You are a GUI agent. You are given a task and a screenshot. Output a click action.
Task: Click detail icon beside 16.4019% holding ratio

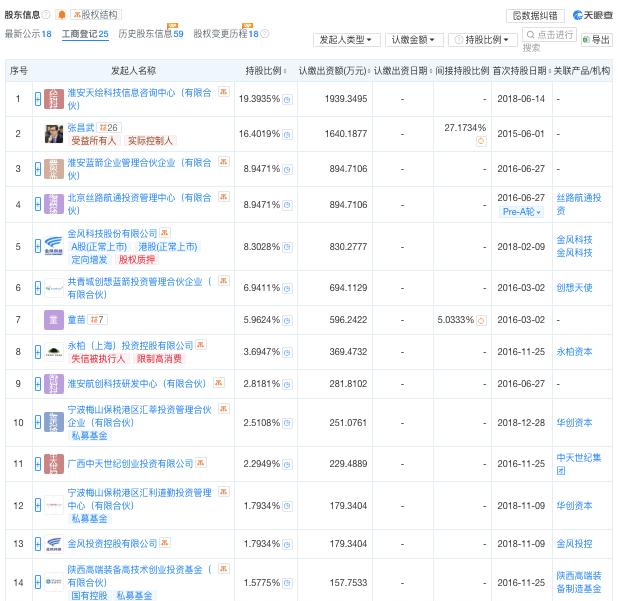[287, 134]
